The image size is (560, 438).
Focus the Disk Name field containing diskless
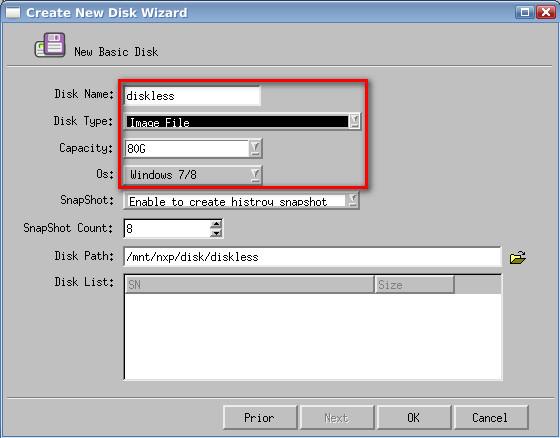[192, 96]
